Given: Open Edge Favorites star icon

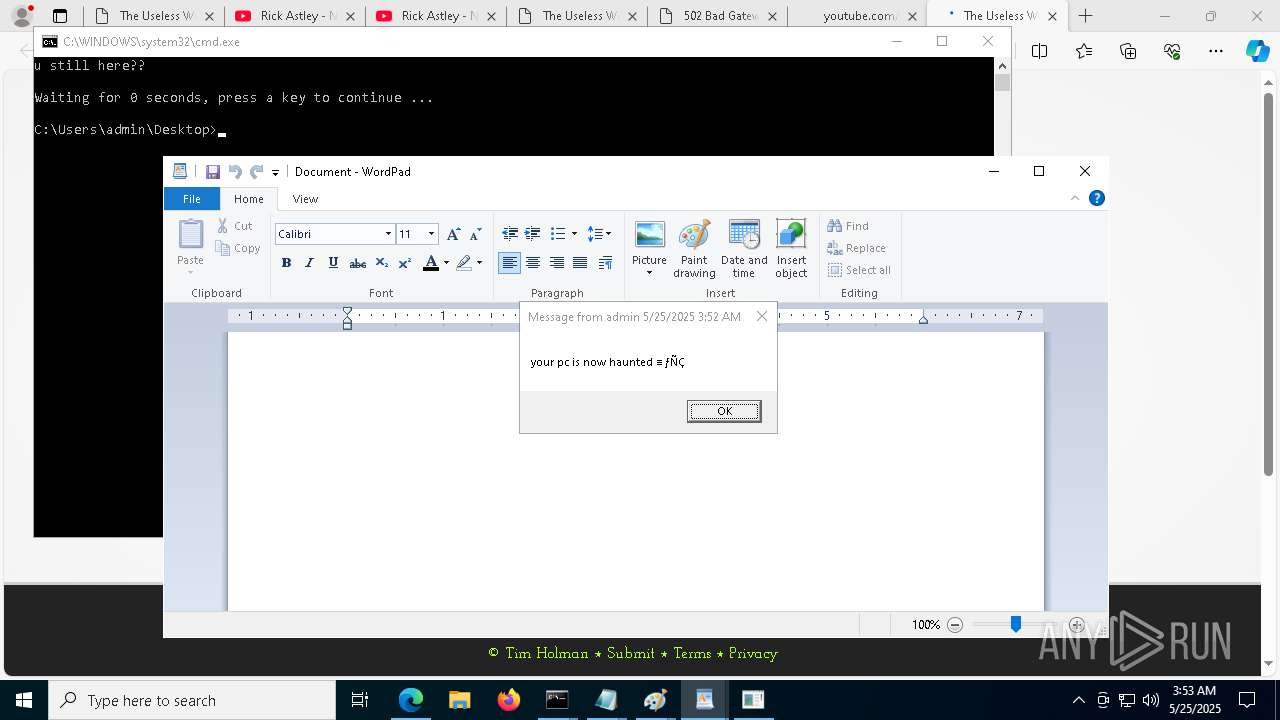Looking at the screenshot, I should click(1084, 51).
